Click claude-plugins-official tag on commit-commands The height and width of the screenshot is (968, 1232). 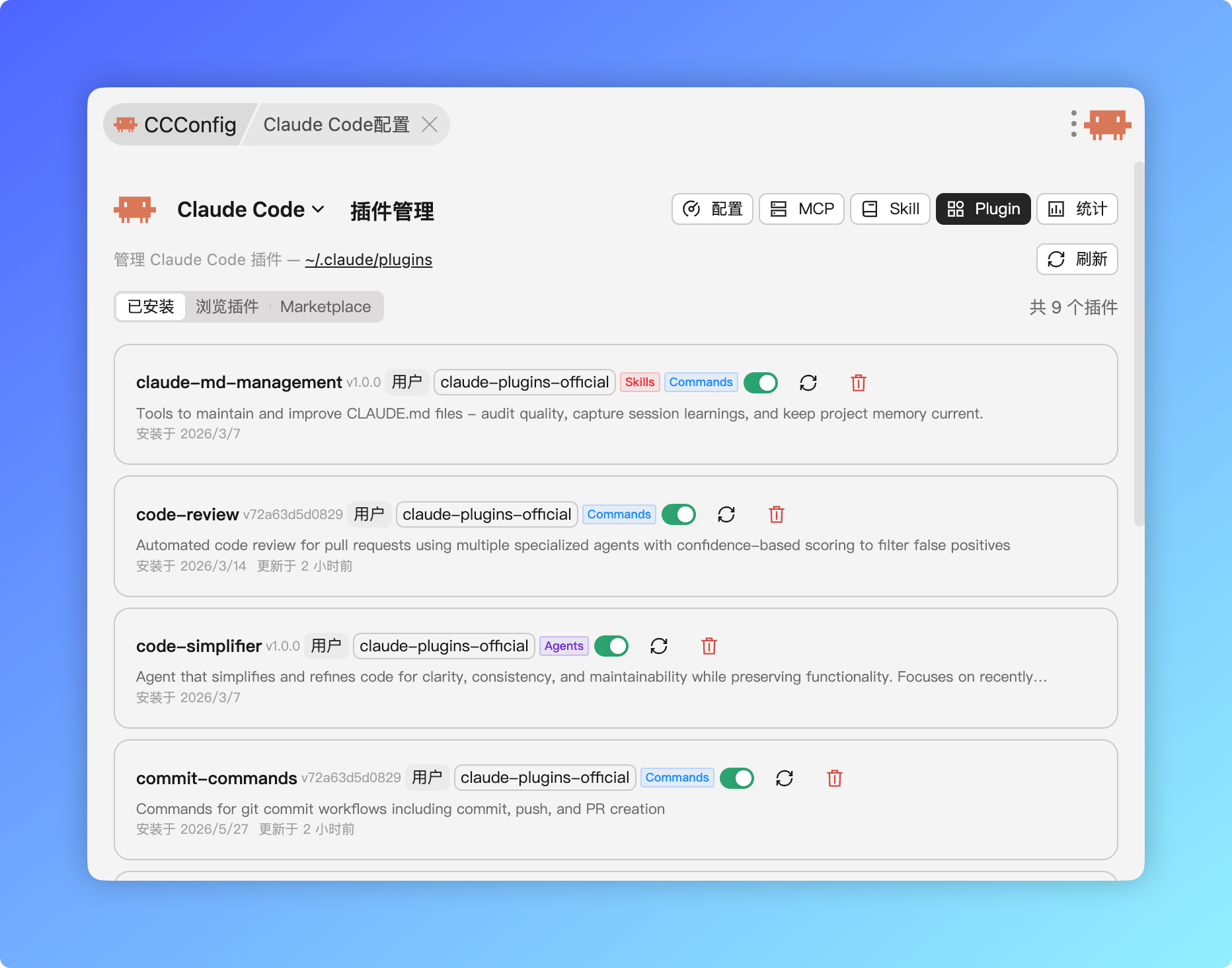coord(545,778)
